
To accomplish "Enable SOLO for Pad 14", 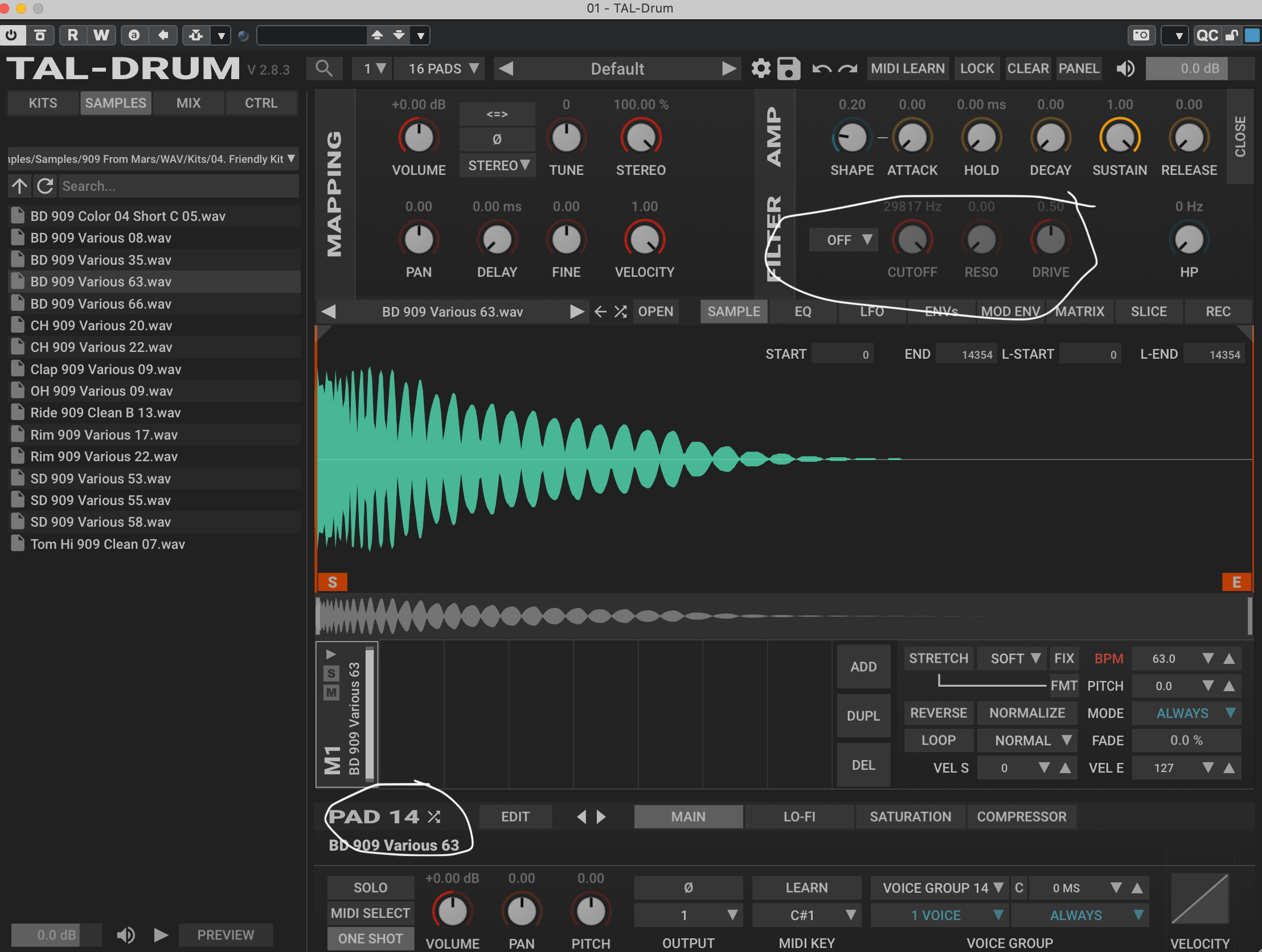I will pos(370,888).
